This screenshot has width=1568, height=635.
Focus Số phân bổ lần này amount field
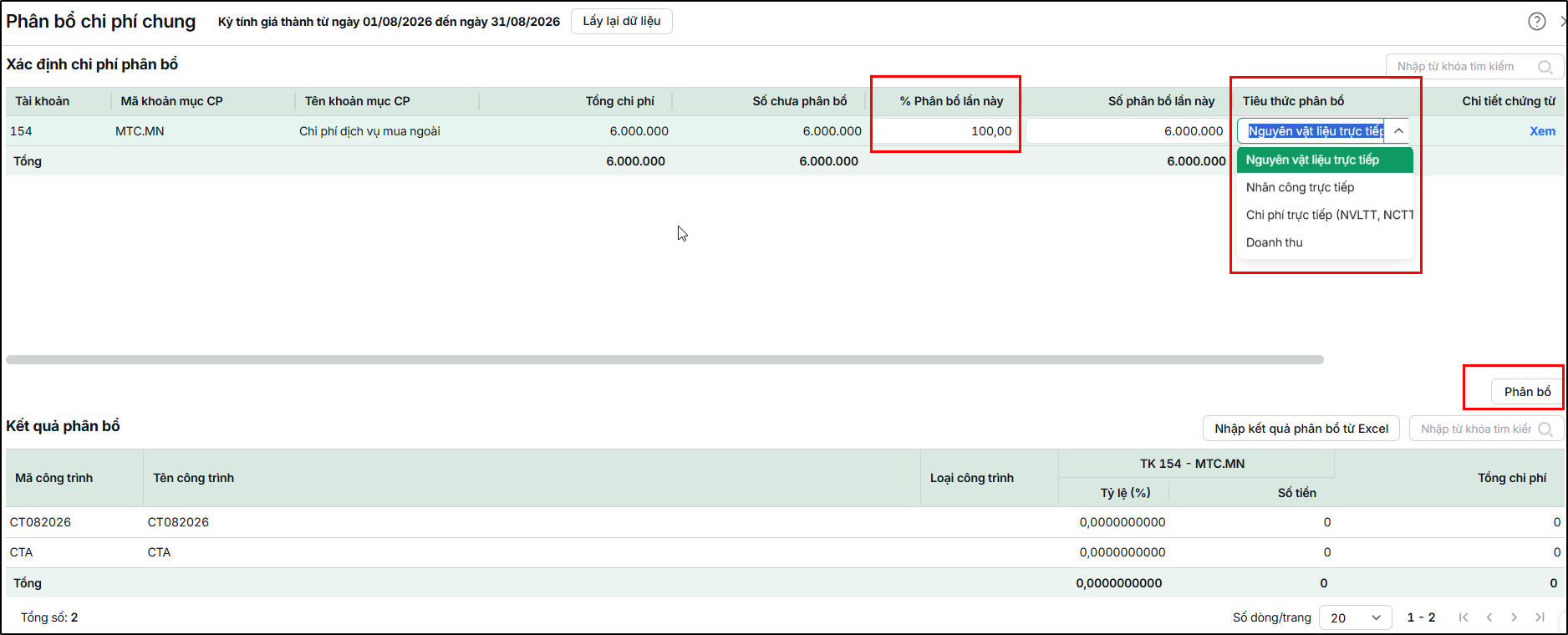(1126, 131)
